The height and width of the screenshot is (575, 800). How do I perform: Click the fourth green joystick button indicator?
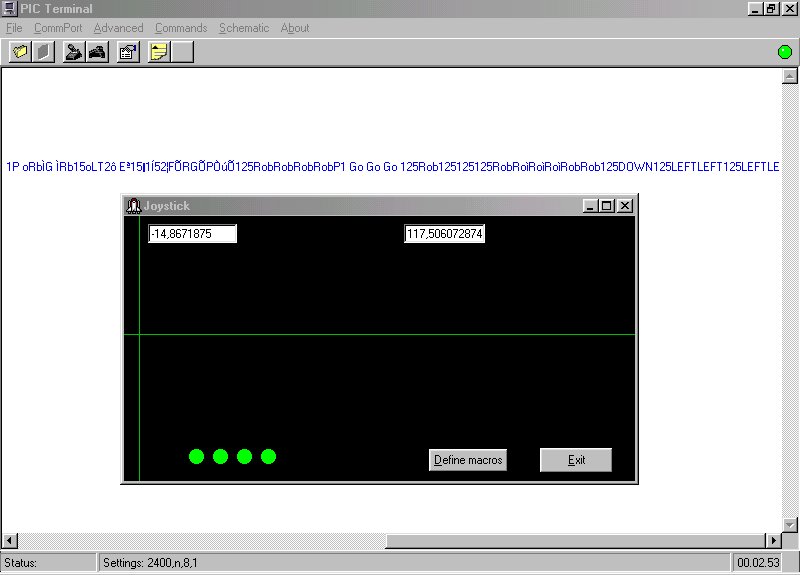pyautogui.click(x=268, y=457)
